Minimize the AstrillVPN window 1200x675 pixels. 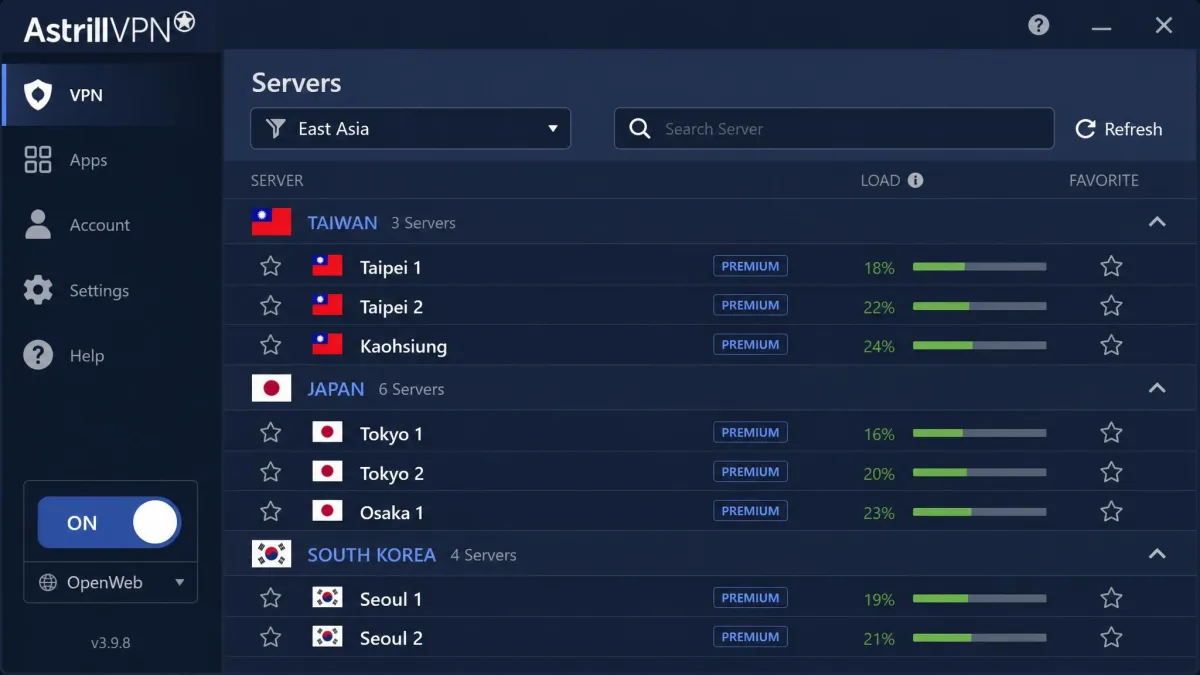[x=1101, y=27]
